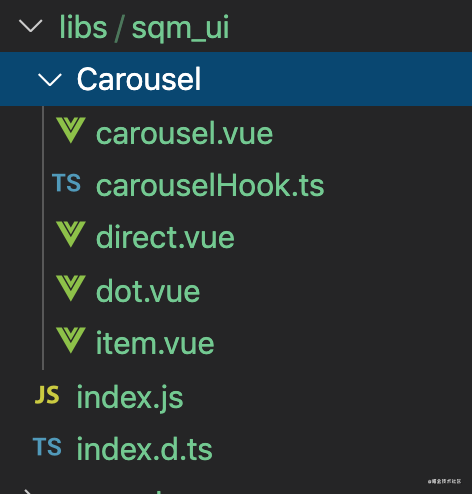Expand the partially visible folder at the bottom
This screenshot has width=472, height=494.
(x=28, y=492)
